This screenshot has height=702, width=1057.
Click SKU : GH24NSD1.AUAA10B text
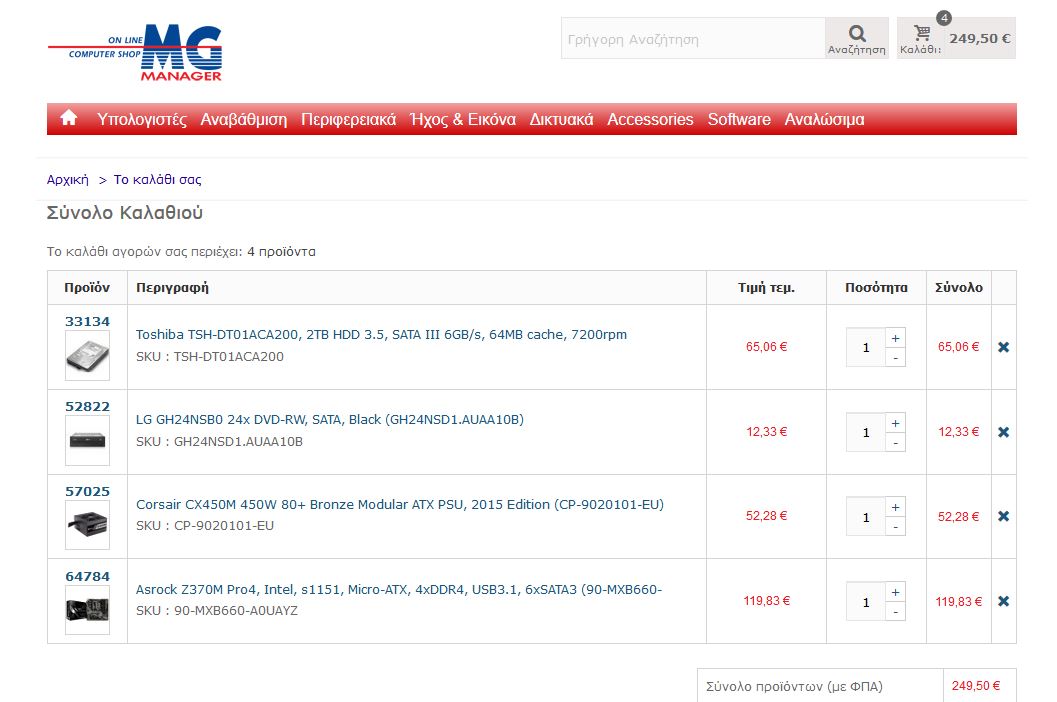[x=219, y=442]
